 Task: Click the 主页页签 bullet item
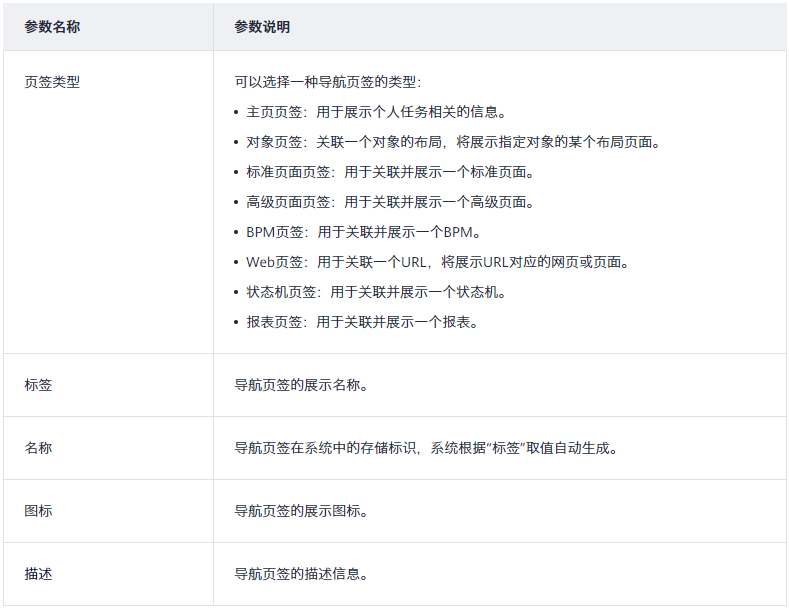[378, 112]
